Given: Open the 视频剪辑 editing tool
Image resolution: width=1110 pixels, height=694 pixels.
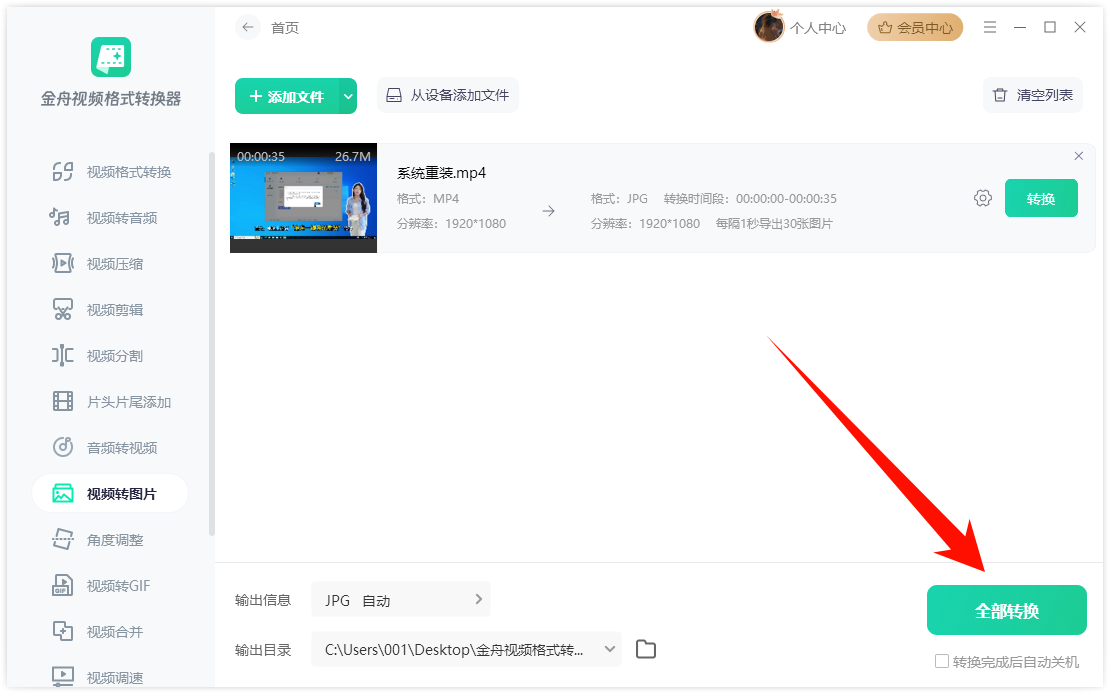Looking at the screenshot, I should (x=110, y=309).
